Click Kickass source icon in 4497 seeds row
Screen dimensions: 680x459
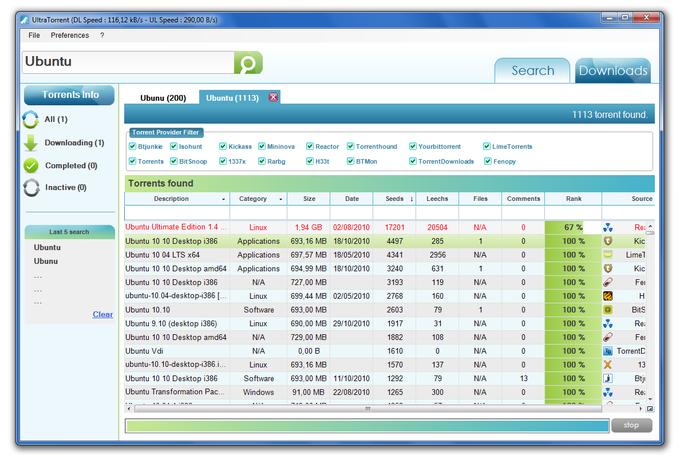point(608,241)
